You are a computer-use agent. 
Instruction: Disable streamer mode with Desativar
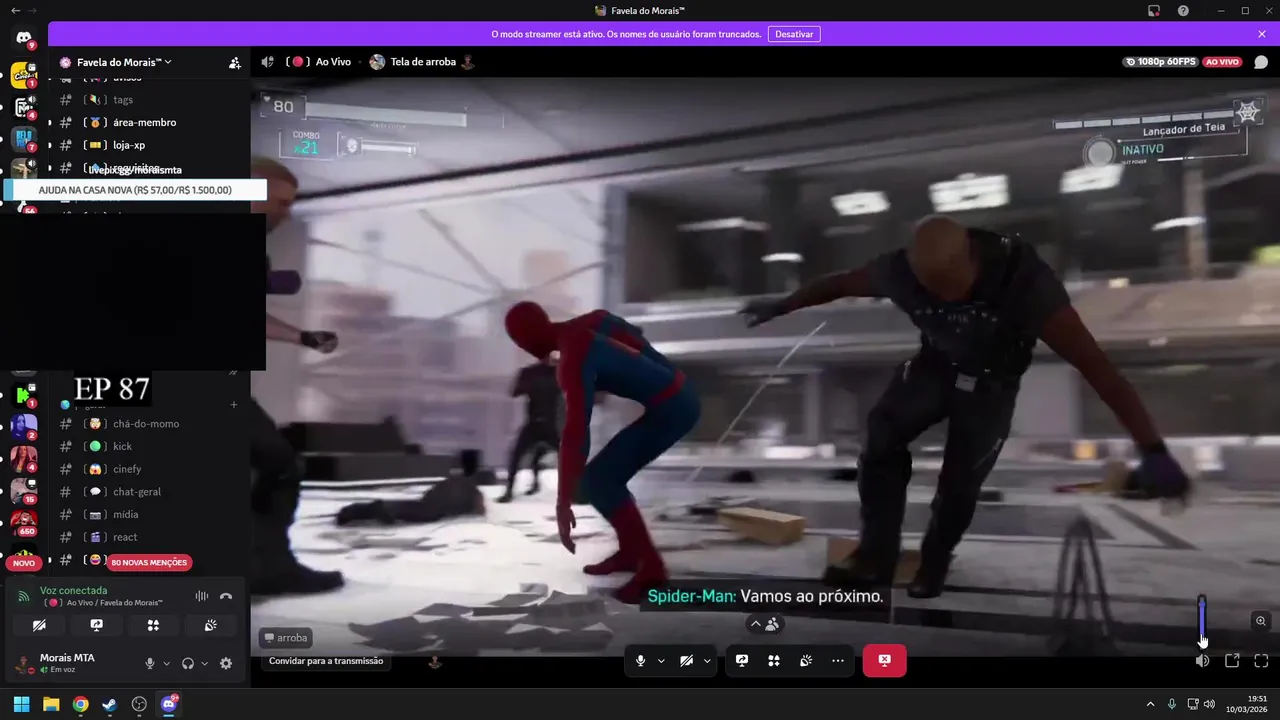click(794, 34)
